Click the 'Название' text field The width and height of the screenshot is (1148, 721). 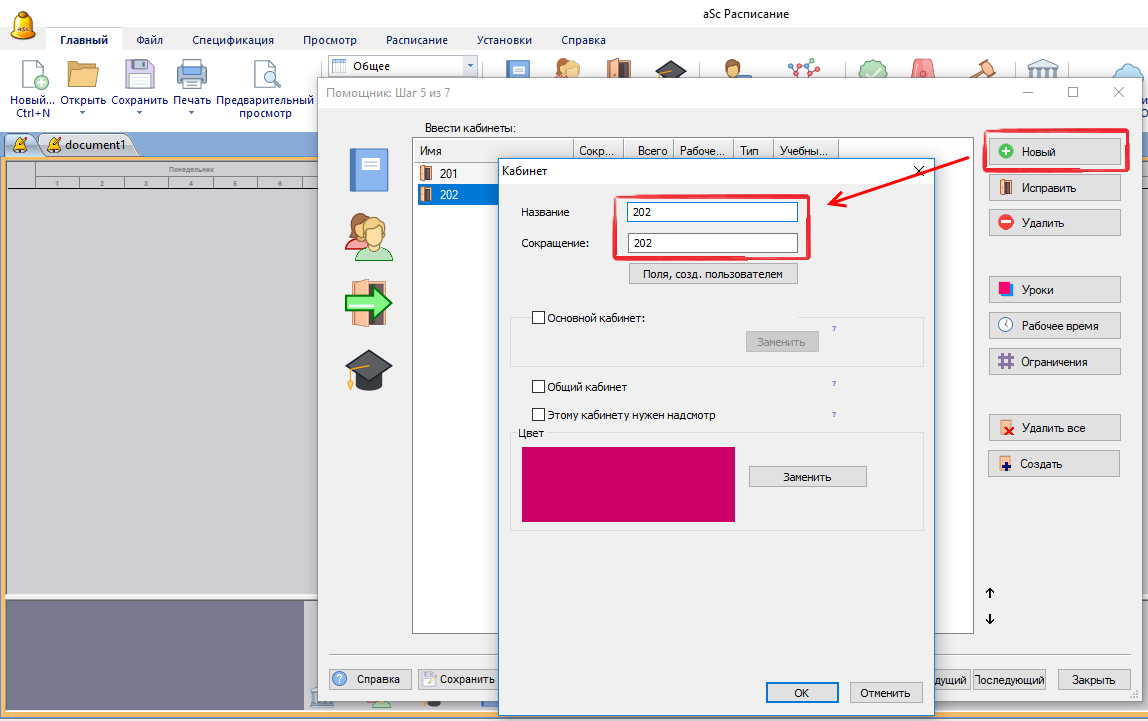point(712,212)
